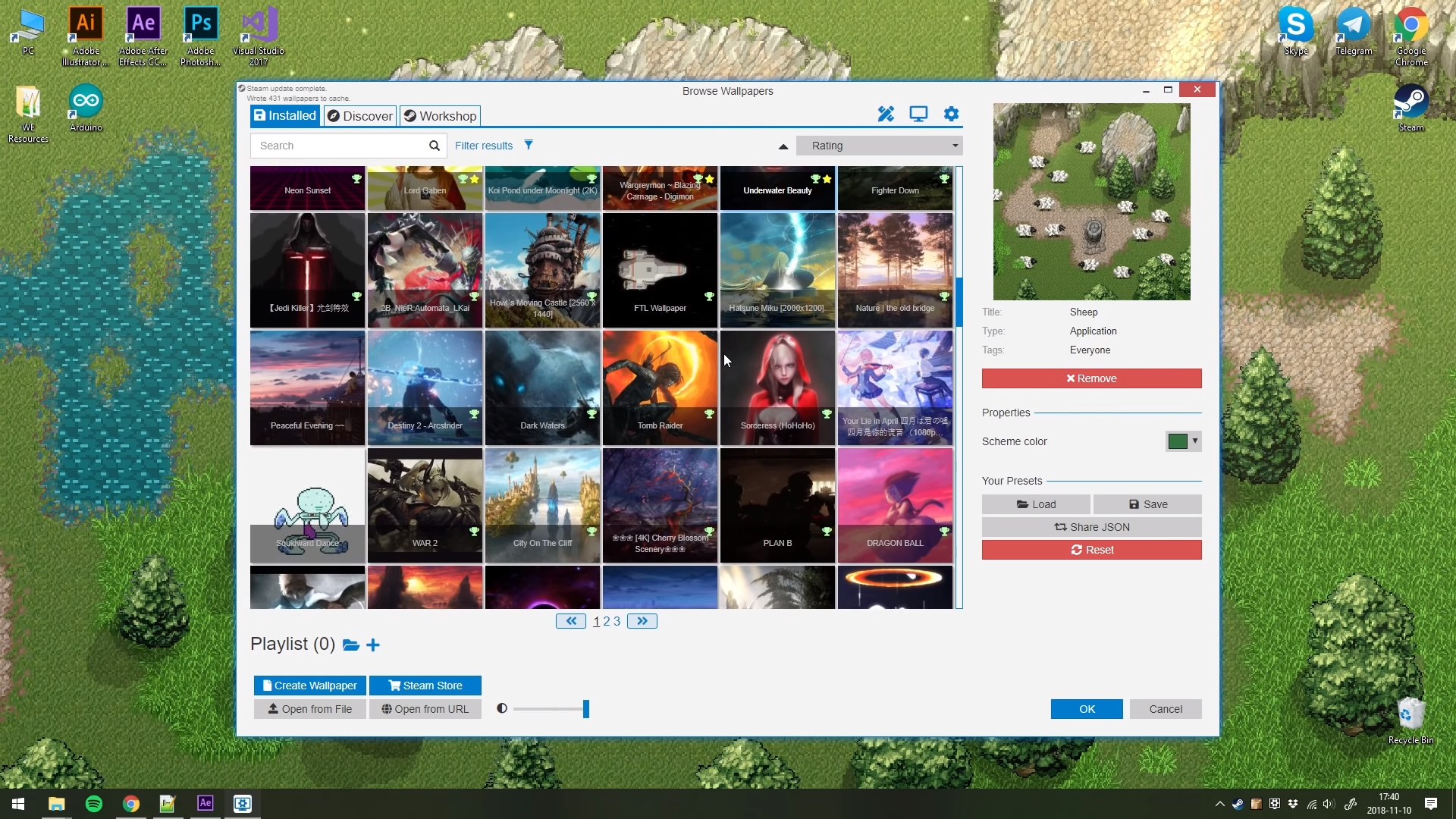Open a playlist using the folder icon

(x=350, y=645)
